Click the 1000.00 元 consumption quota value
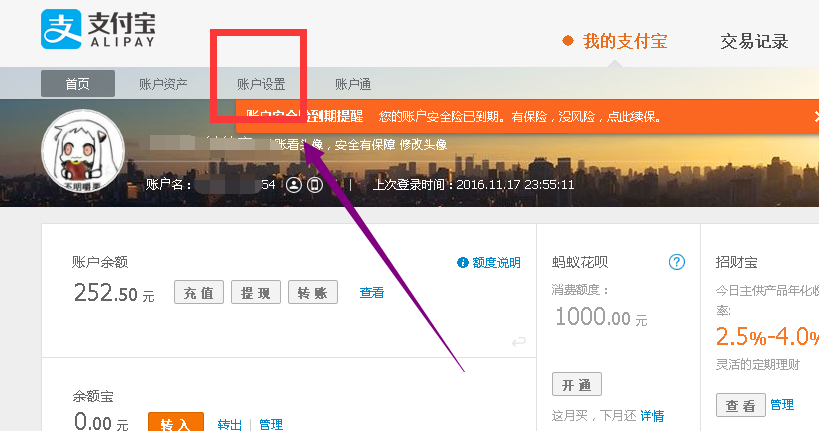This screenshot has height=431, width=819. pos(601,317)
